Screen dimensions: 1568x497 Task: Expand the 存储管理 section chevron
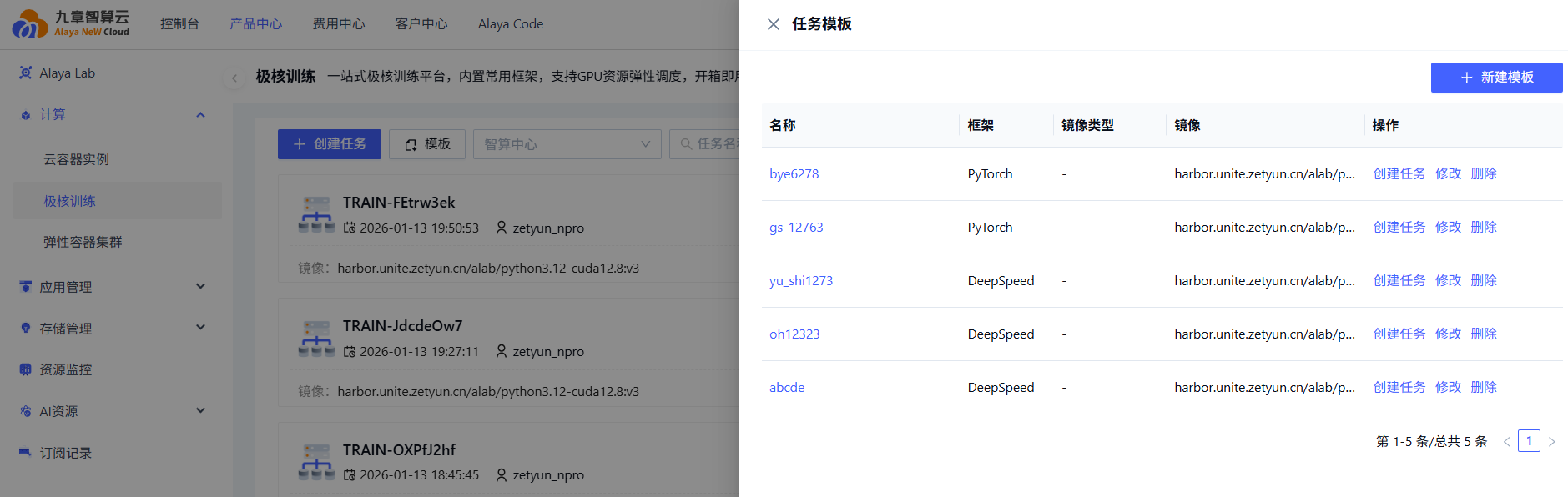[200, 327]
